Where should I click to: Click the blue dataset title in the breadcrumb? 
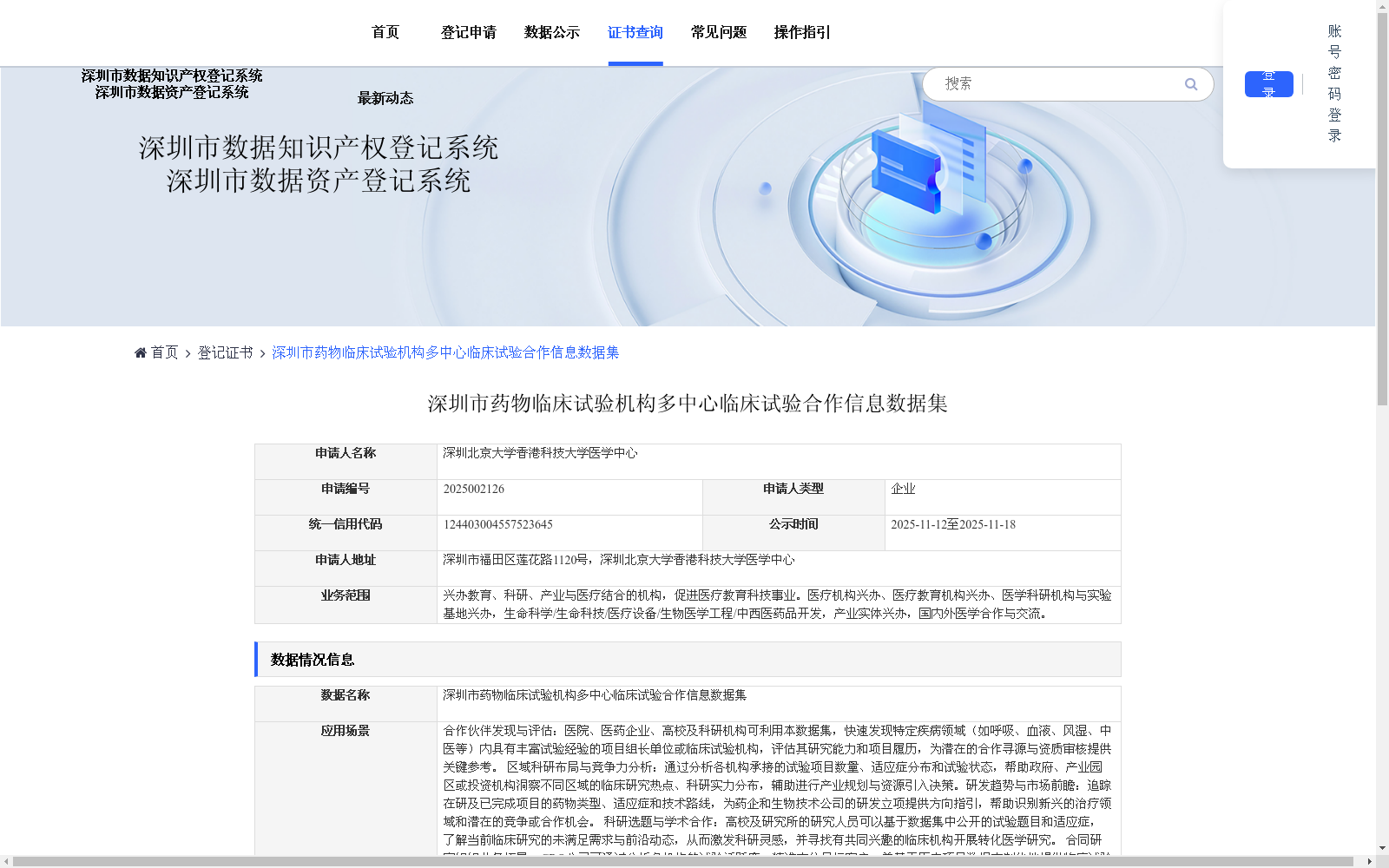(x=445, y=352)
